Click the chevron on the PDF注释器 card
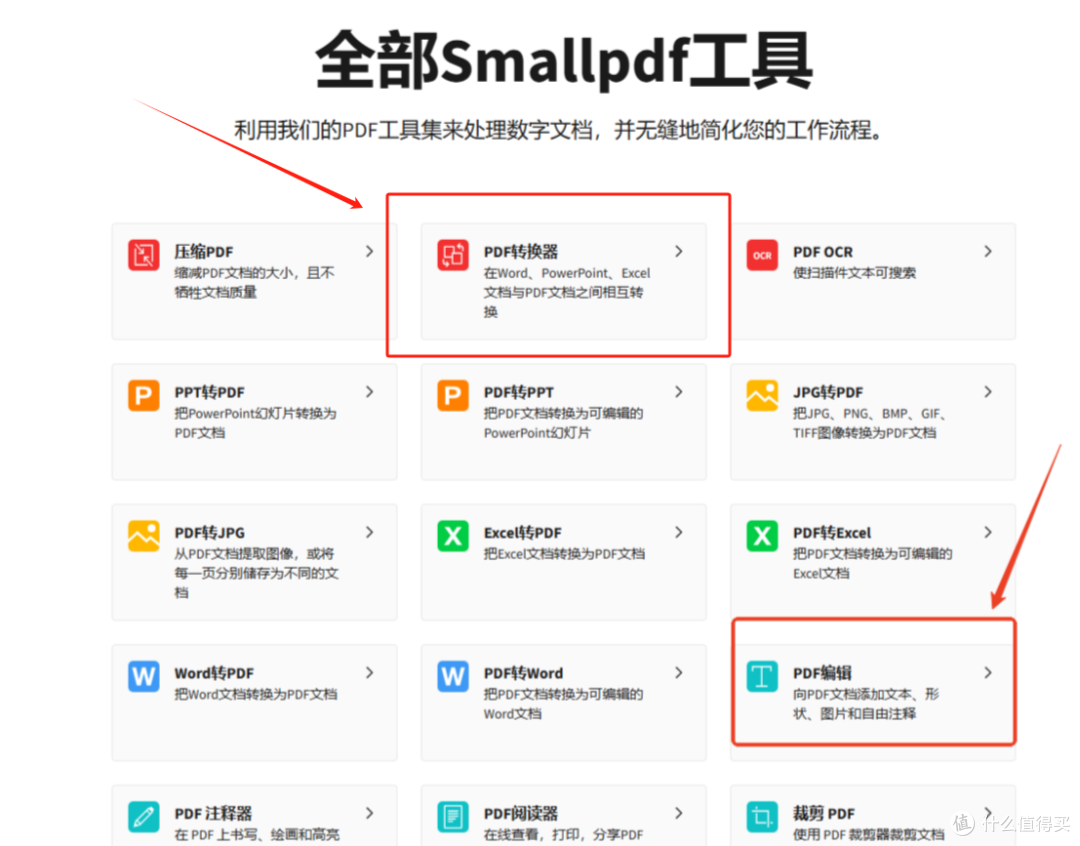The height and width of the screenshot is (846, 1080). tap(370, 814)
